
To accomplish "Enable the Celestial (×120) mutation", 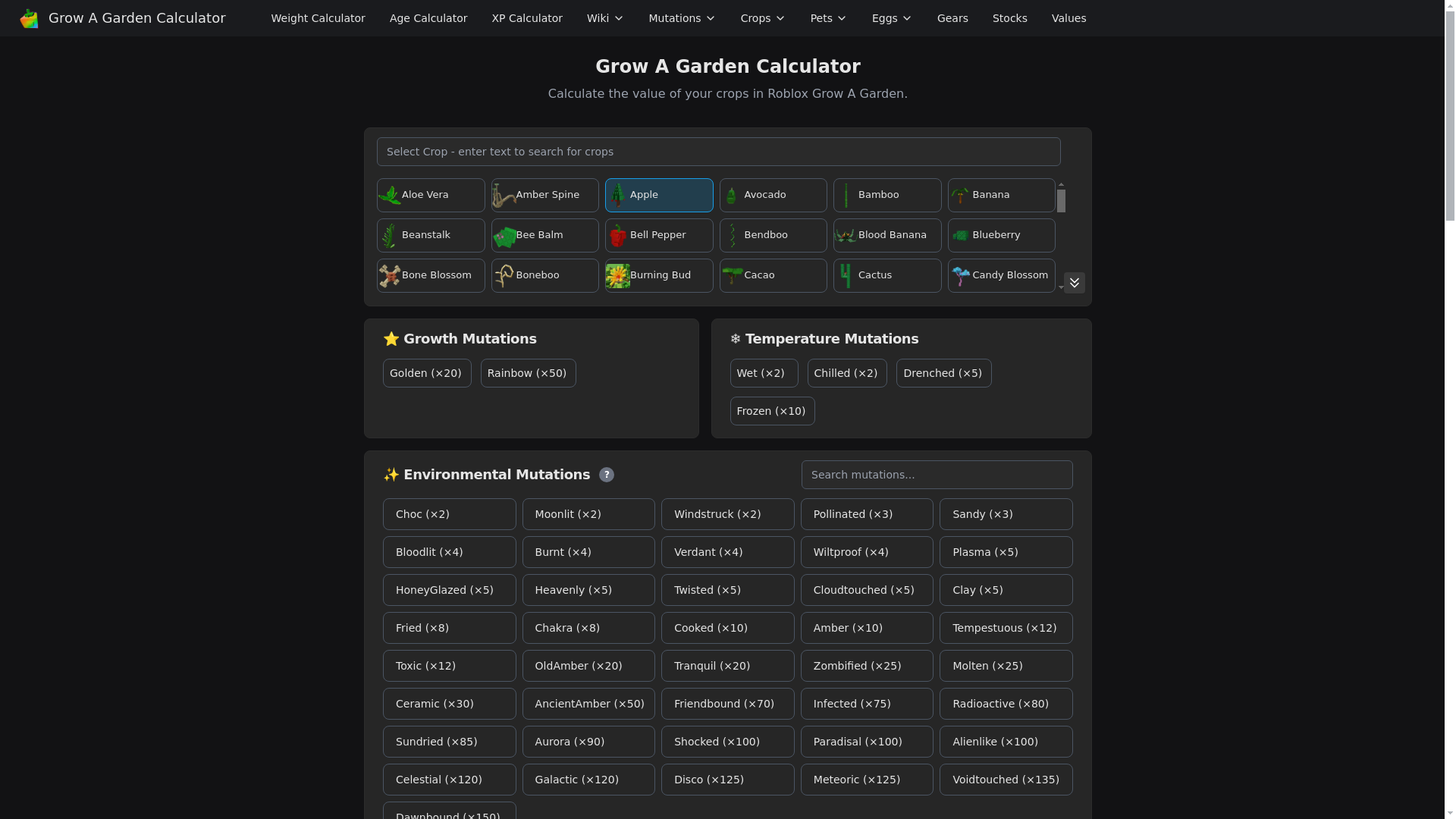I will [449, 780].
